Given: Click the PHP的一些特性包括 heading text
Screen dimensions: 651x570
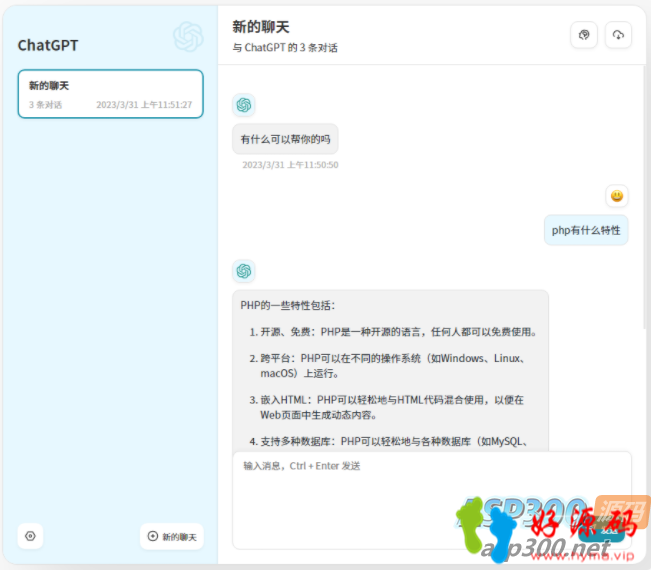Looking at the screenshot, I should click(x=287, y=306).
